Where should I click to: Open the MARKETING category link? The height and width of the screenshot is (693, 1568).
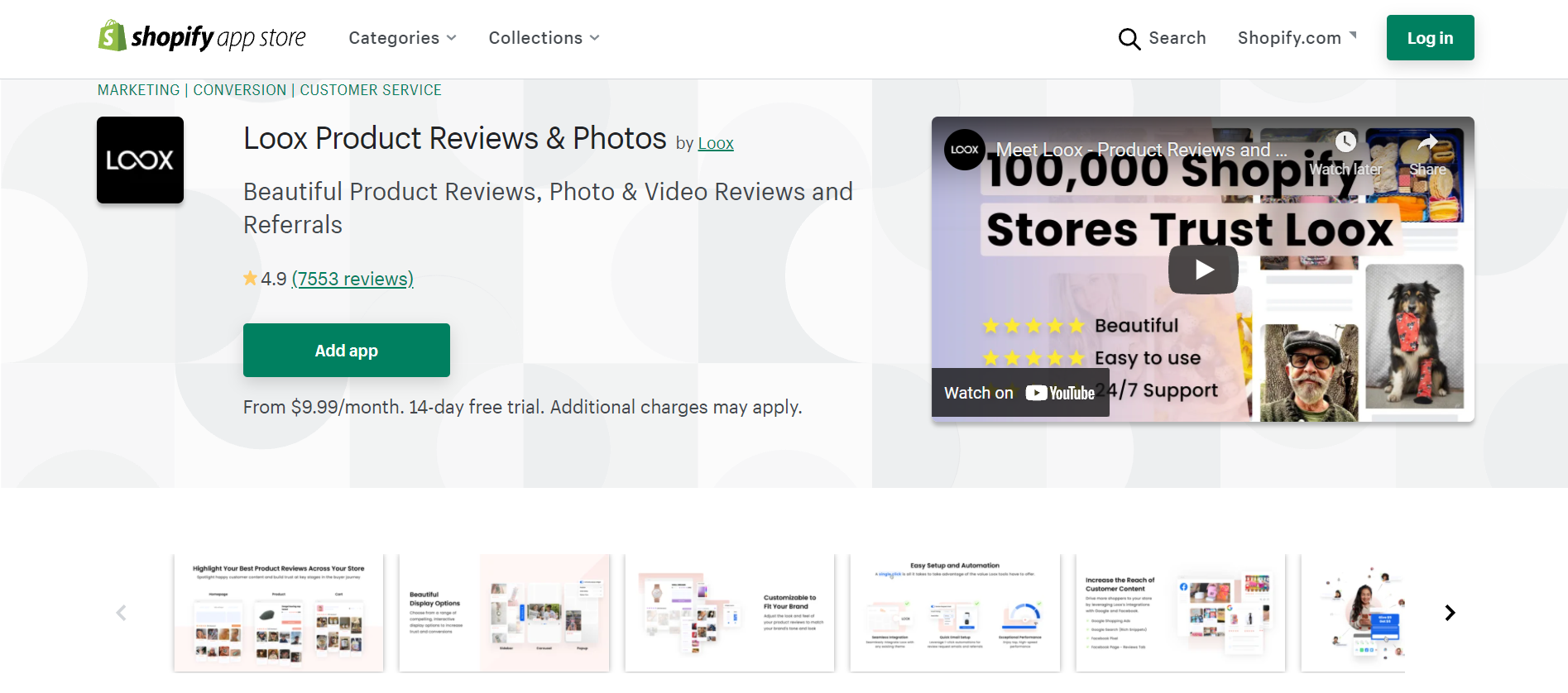[138, 90]
